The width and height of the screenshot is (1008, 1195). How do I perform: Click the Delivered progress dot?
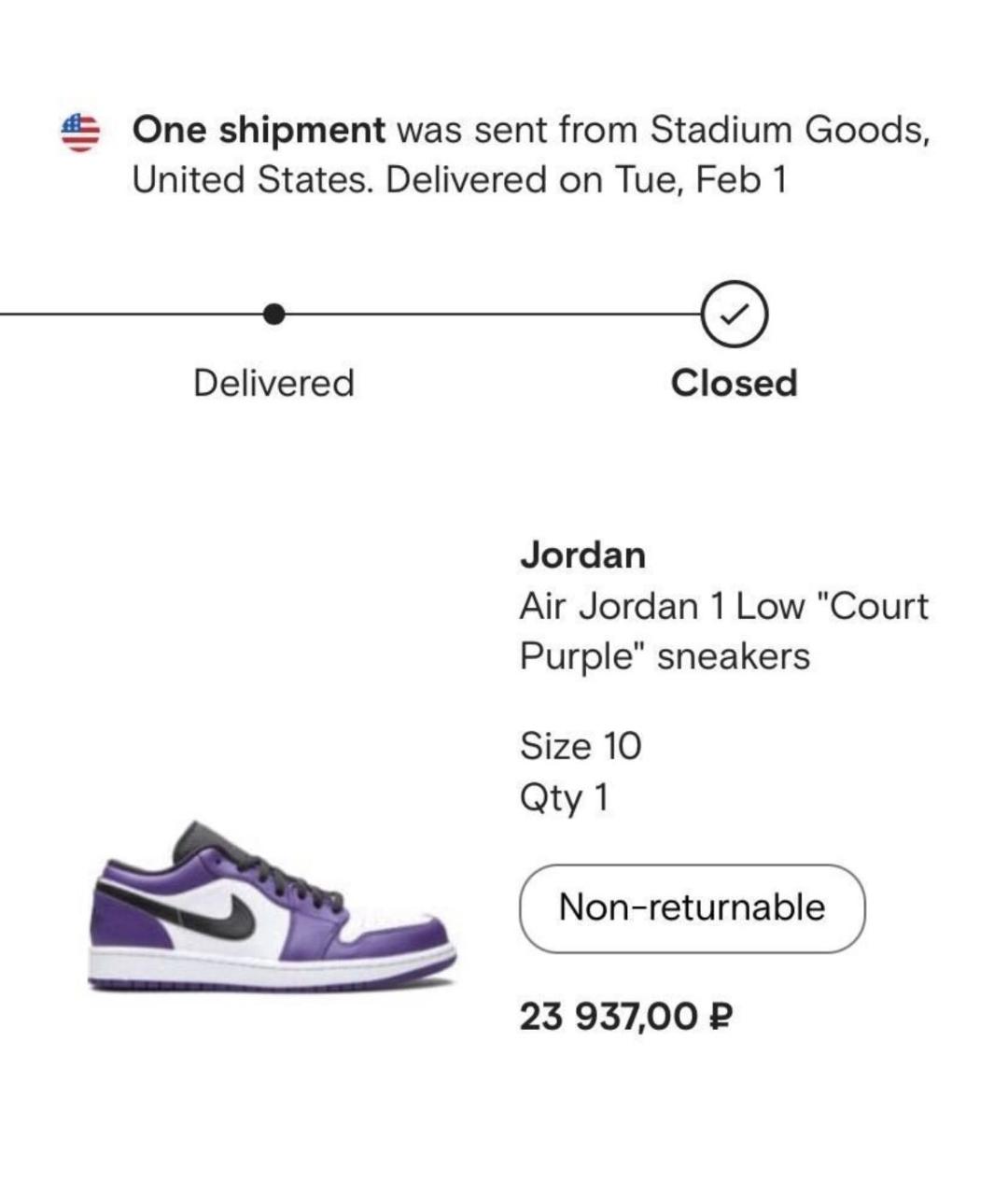pyautogui.click(x=273, y=315)
